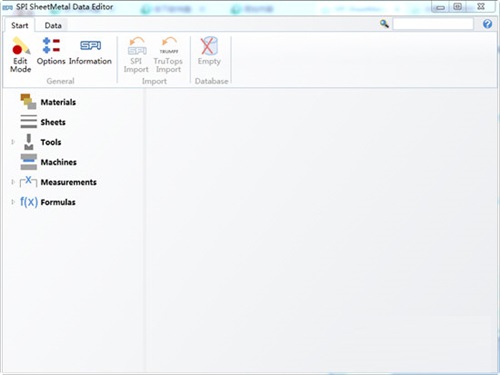
Task: Click the Empty database icon
Action: coord(209,46)
